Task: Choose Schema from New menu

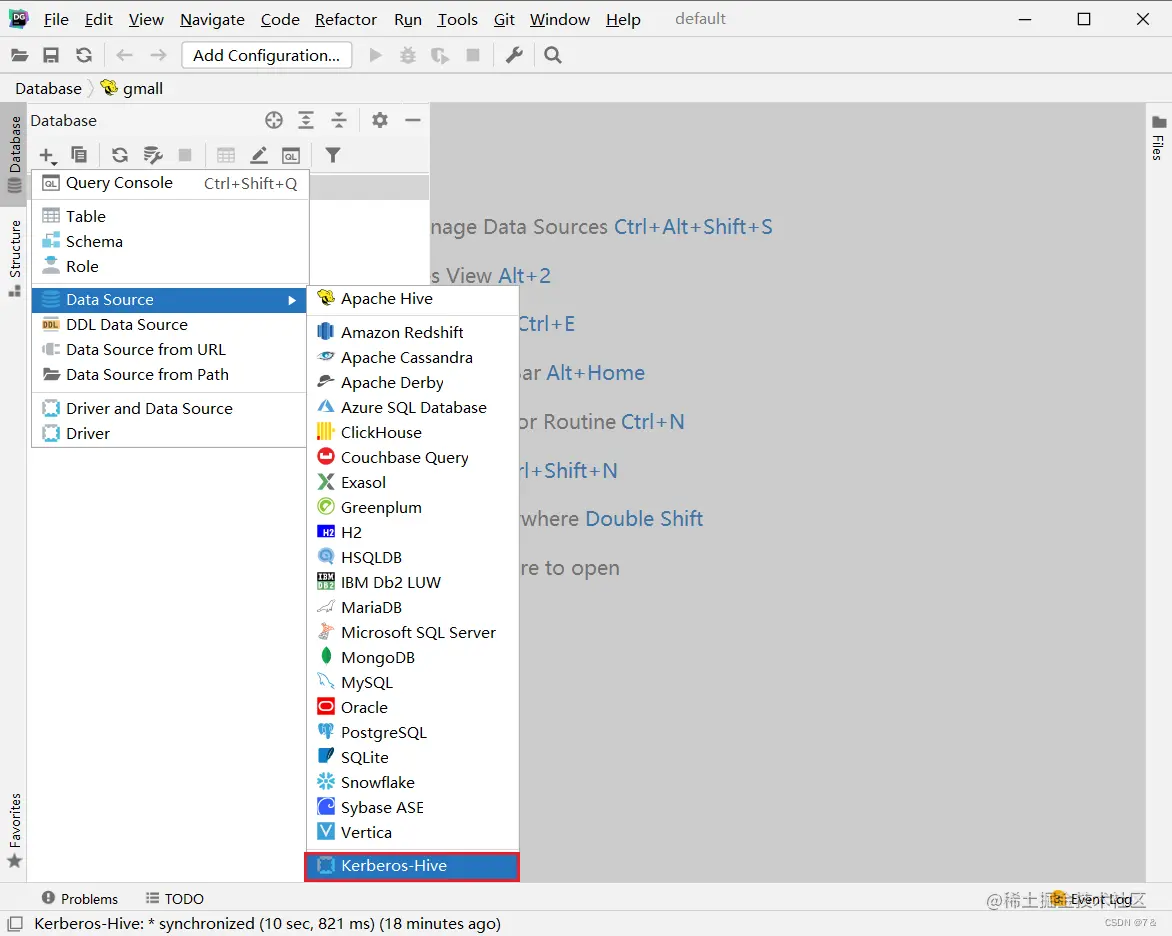Action: click(170, 241)
